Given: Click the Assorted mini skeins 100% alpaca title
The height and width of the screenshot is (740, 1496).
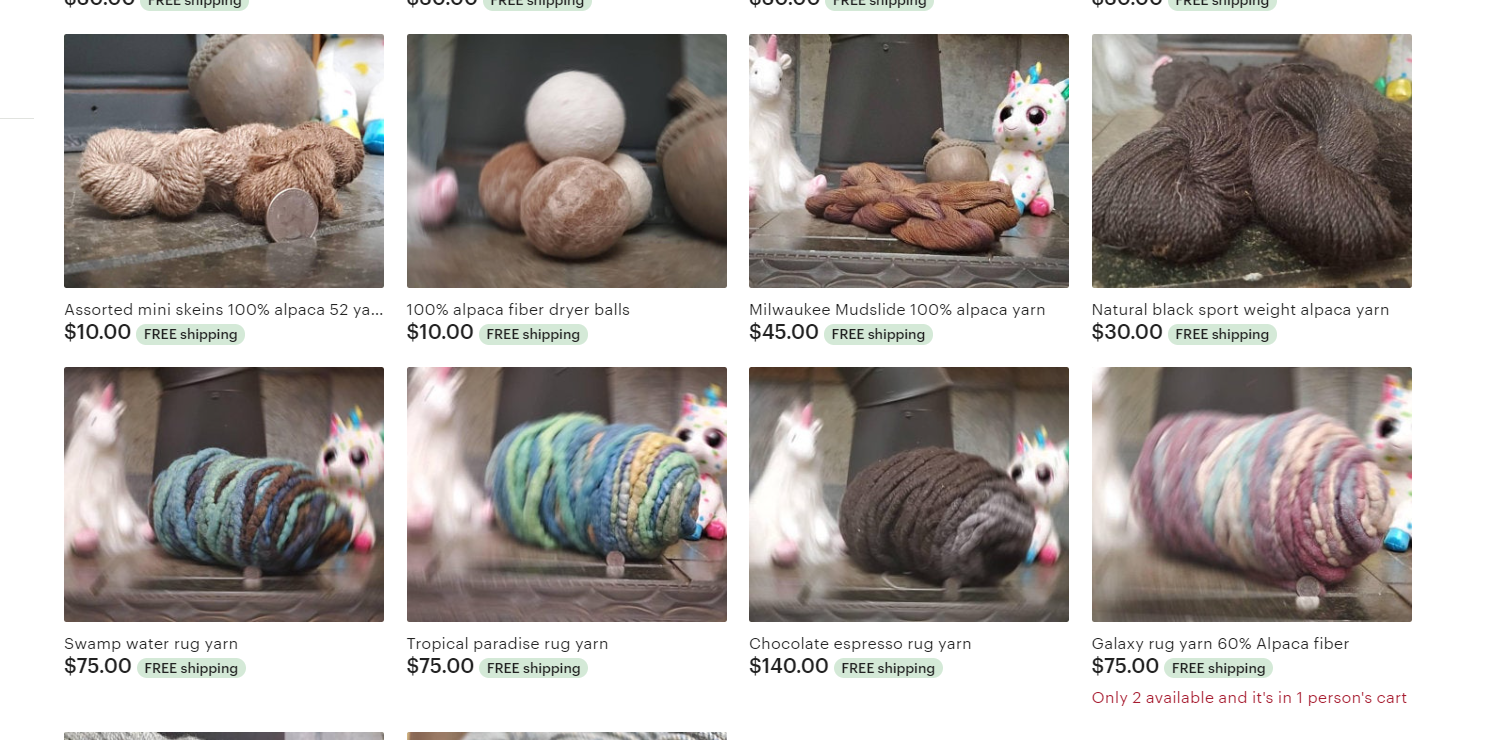Looking at the screenshot, I should pos(224,310).
